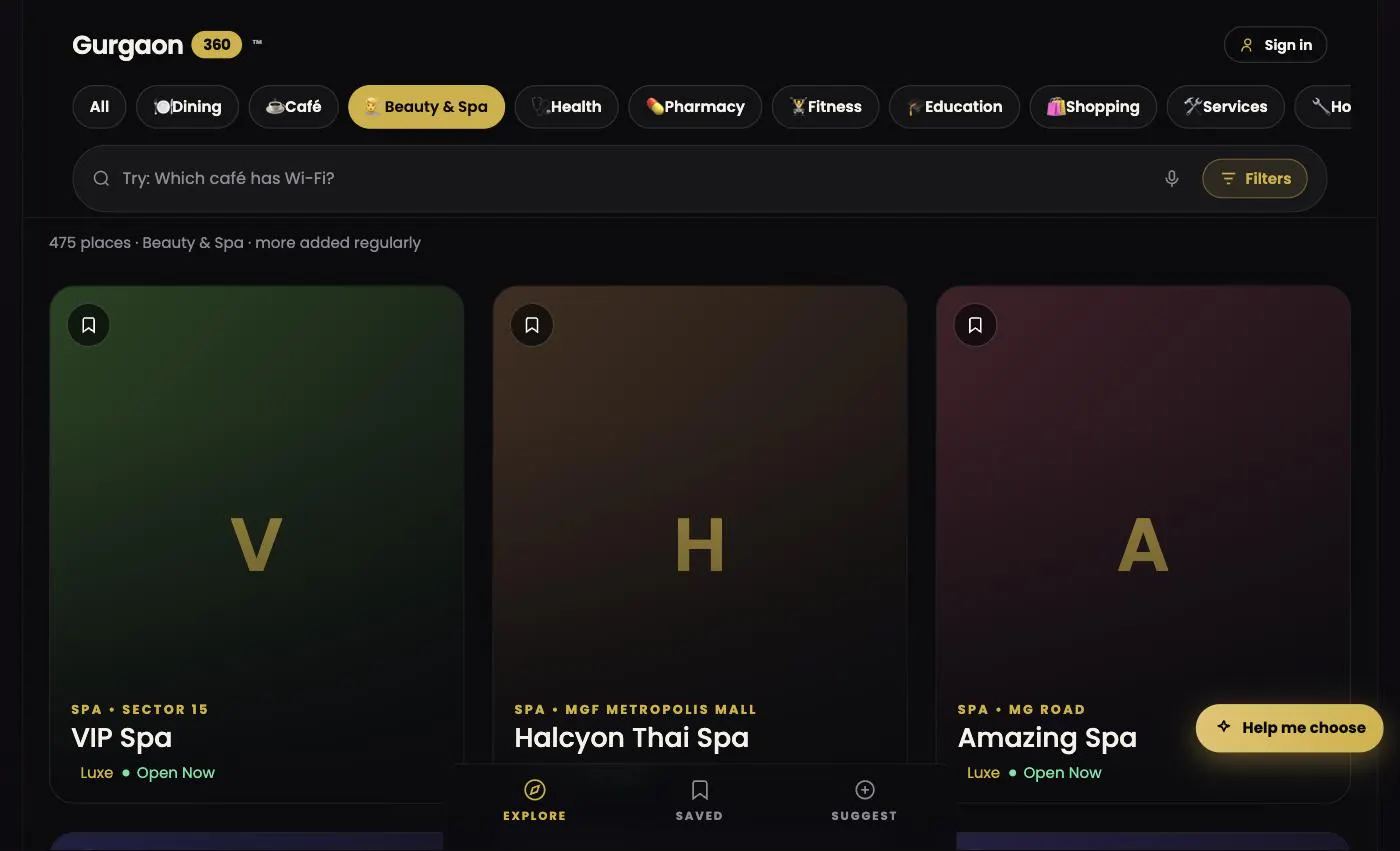Click the 'SPA • MGF METROPOLIS MALL' label
The width and height of the screenshot is (1400, 851).
[635, 709]
